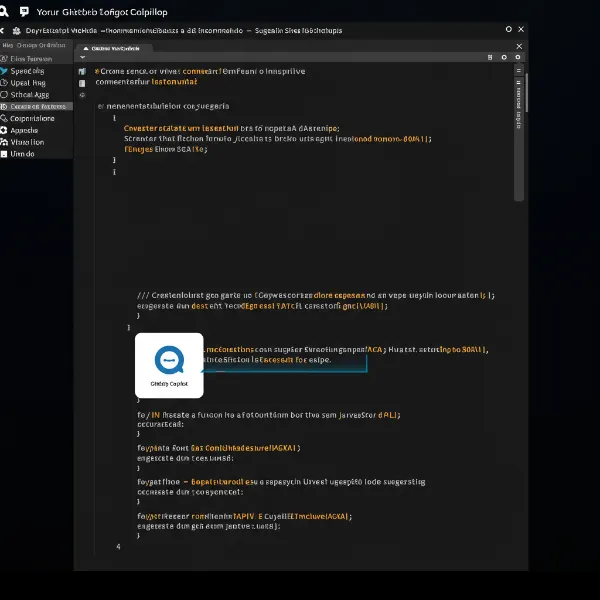Click the search magnifier icon in top-left corner
Image resolution: width=600 pixels, height=600 pixels.
point(9,11)
